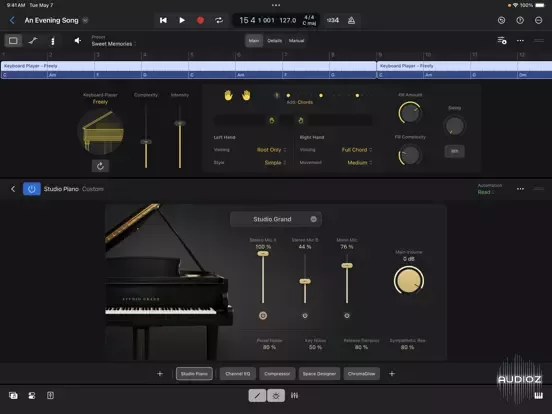Select the region view rectangle button
Image resolution: width=552 pixels, height=414 pixels.
click(13, 41)
